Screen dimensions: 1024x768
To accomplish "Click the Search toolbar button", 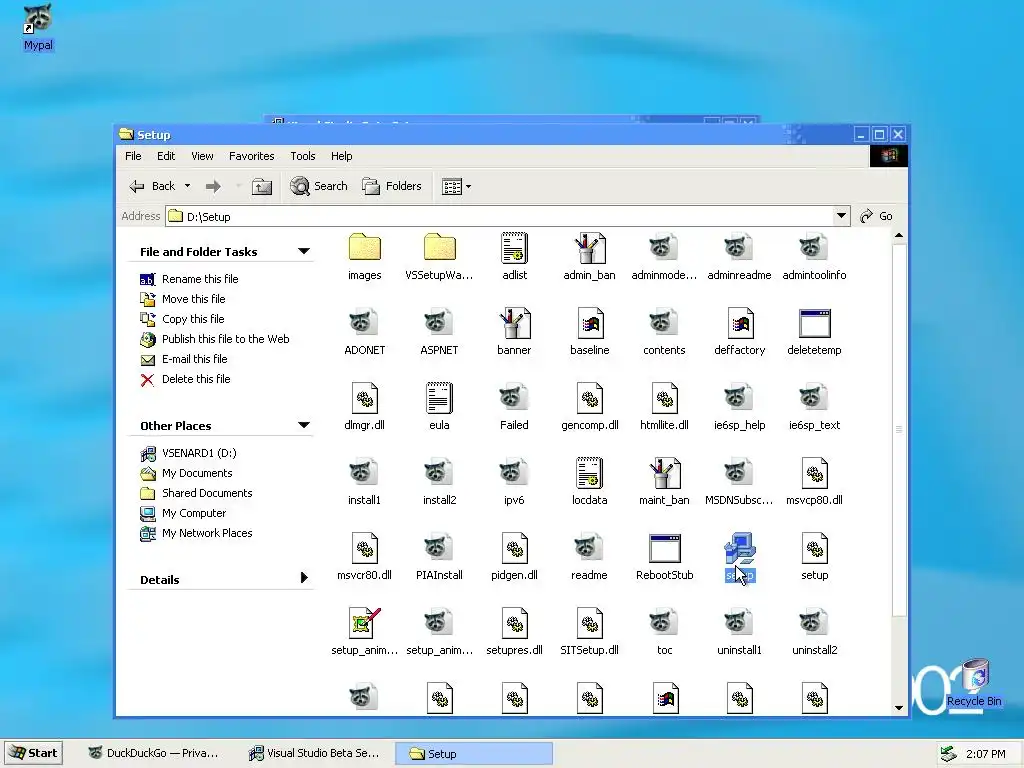I will [319, 186].
